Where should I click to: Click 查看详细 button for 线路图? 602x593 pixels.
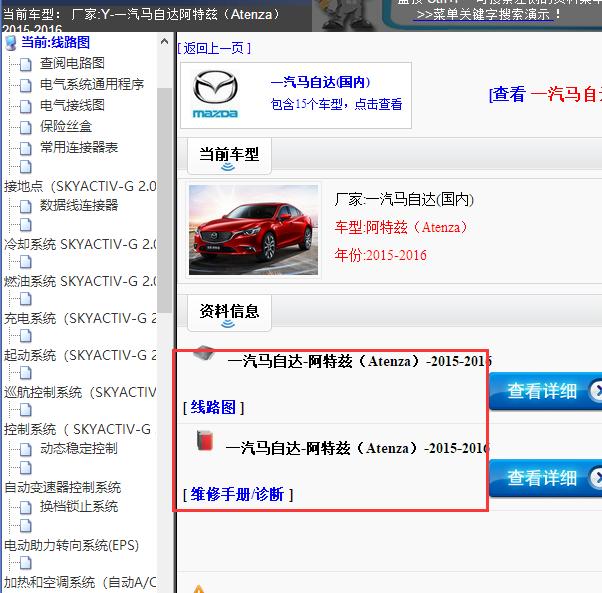545,391
